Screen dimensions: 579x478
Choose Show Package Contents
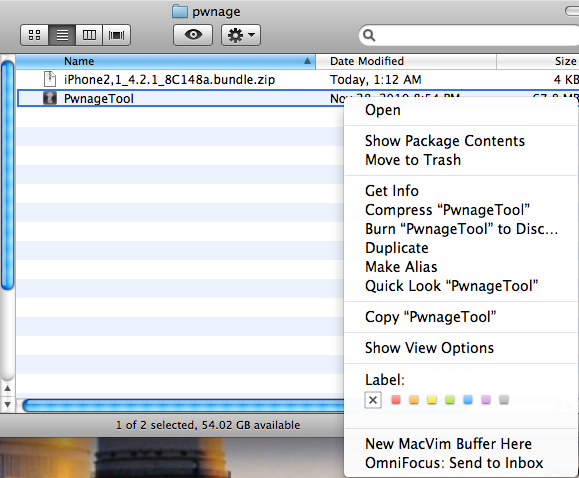(x=461, y=141)
